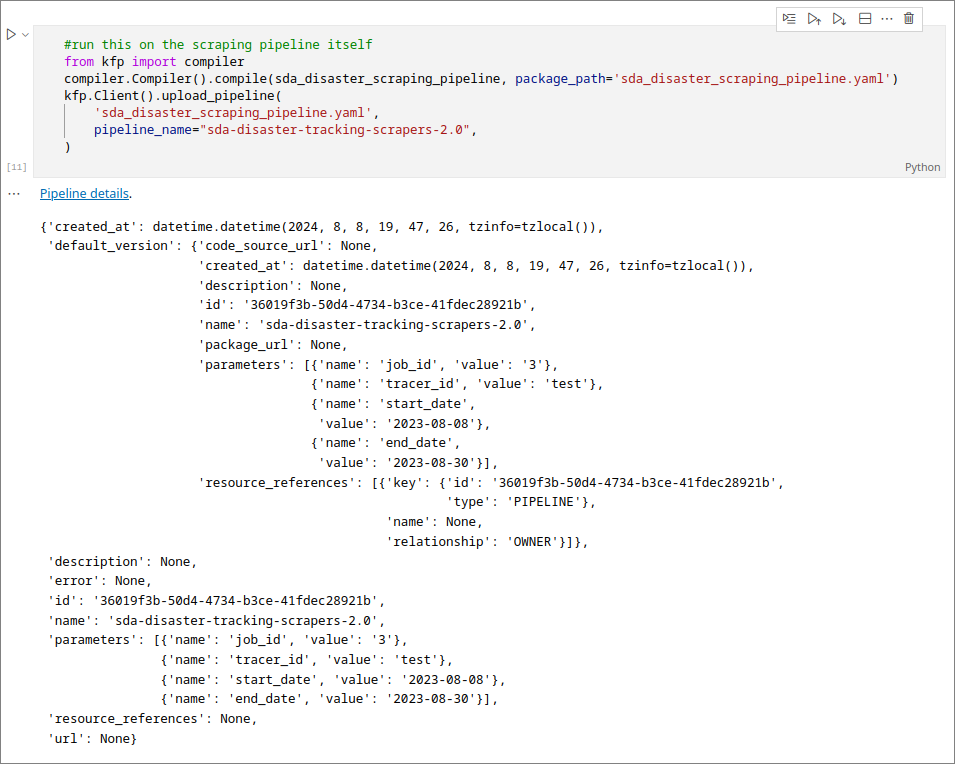Open the Pipeline details link

coord(84,193)
